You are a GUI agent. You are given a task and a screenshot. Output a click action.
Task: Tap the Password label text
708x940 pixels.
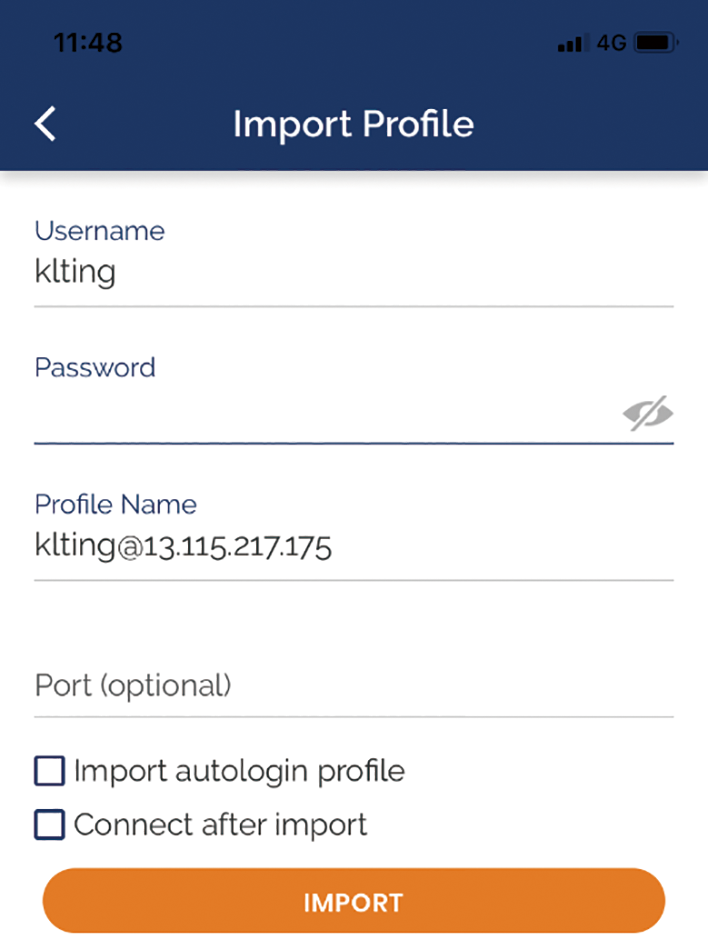(x=95, y=367)
